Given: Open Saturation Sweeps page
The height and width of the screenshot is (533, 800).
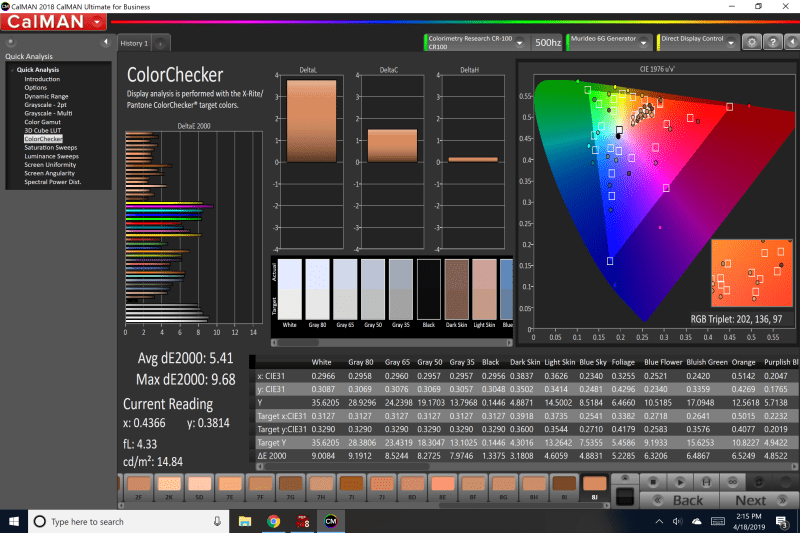Looking at the screenshot, I should (51, 147).
